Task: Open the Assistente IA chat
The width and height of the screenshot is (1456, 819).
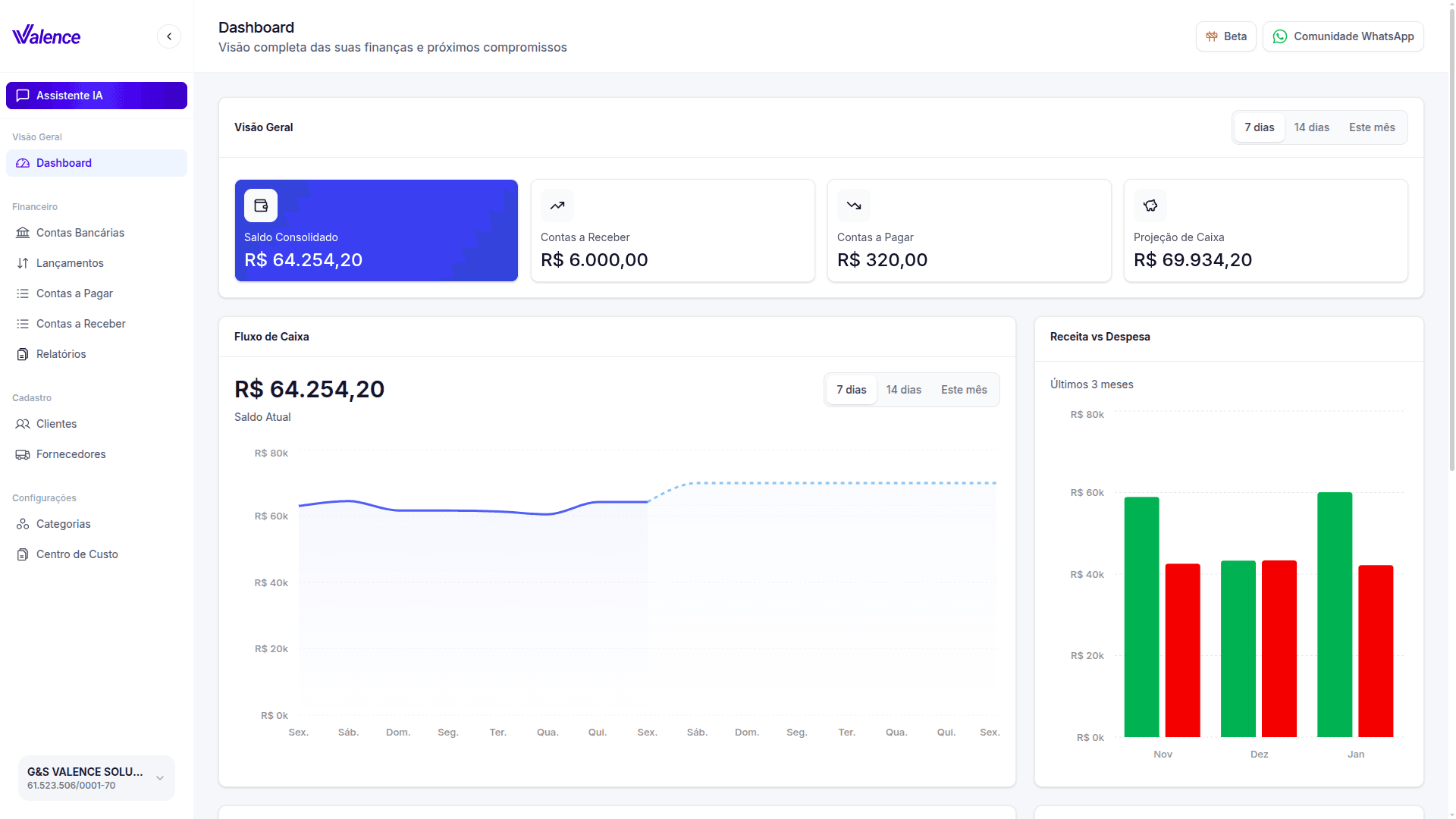Action: click(x=96, y=95)
